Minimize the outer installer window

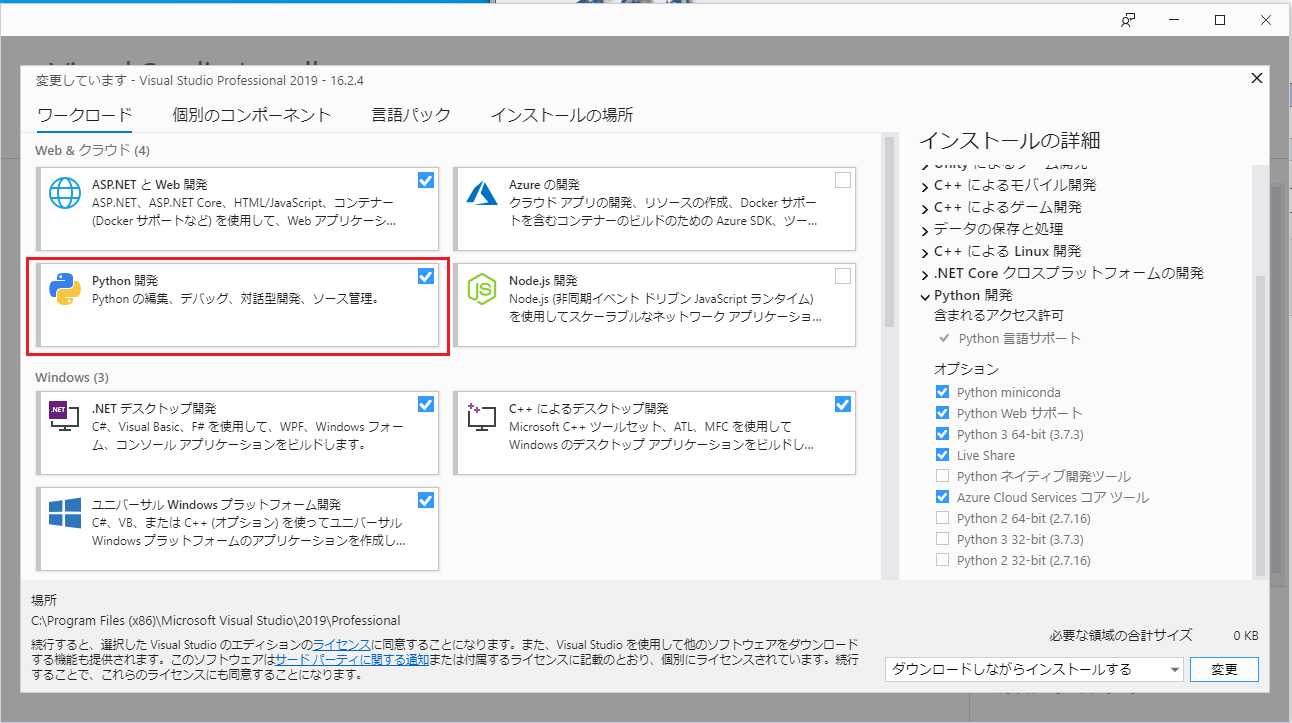[x=1174, y=20]
